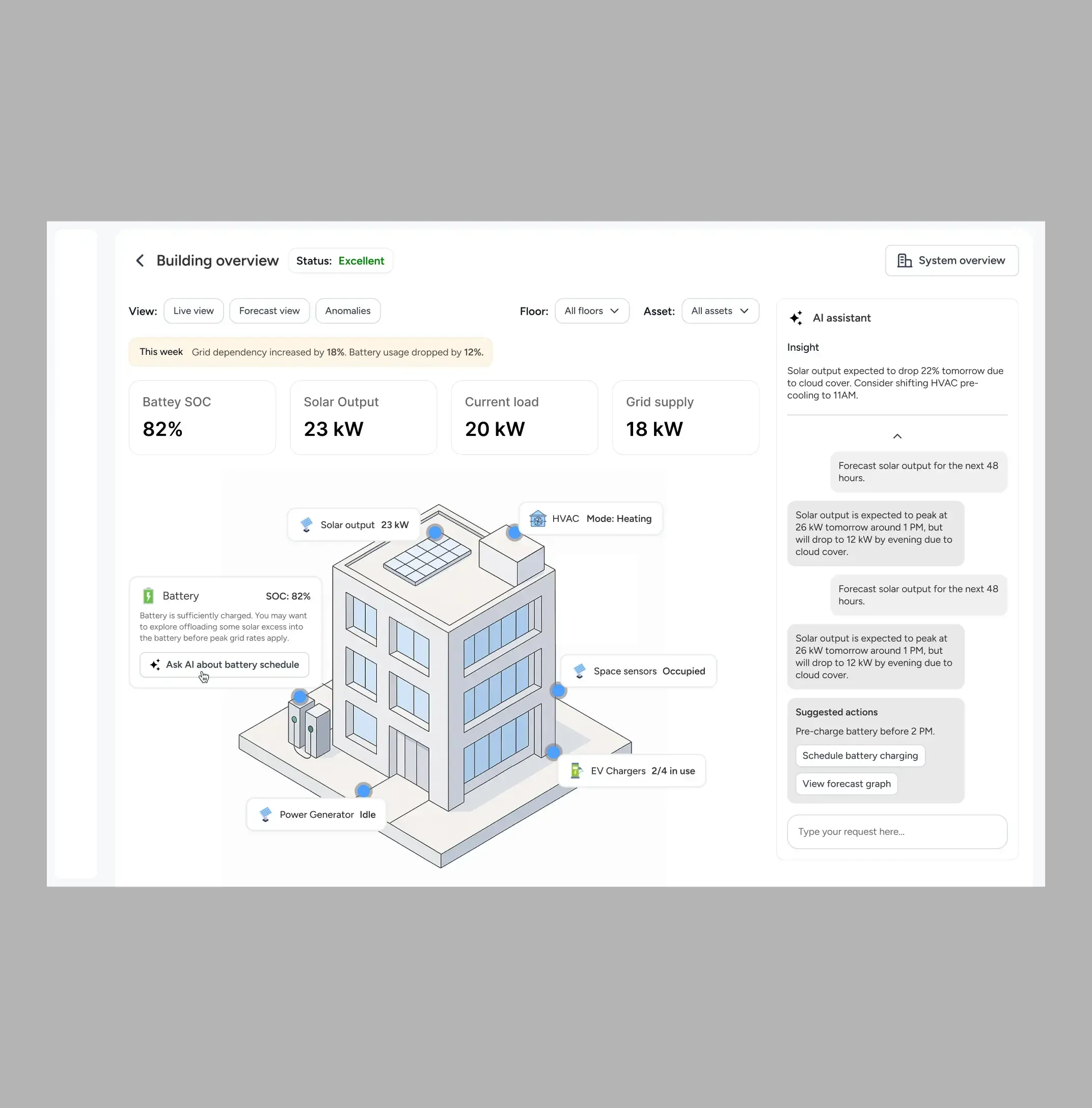Click the AI assistant sparkle icon
The height and width of the screenshot is (1108, 1092).
pyautogui.click(x=796, y=318)
